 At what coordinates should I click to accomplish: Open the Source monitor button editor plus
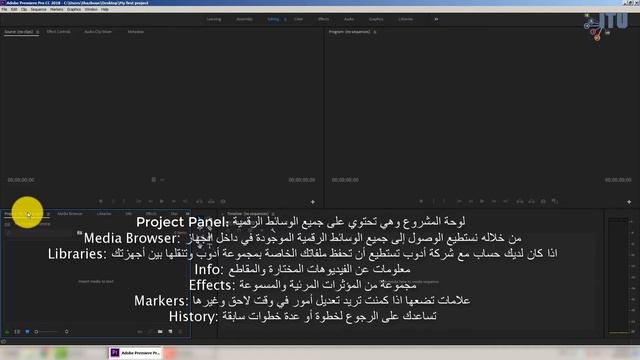pyautogui.click(x=313, y=202)
